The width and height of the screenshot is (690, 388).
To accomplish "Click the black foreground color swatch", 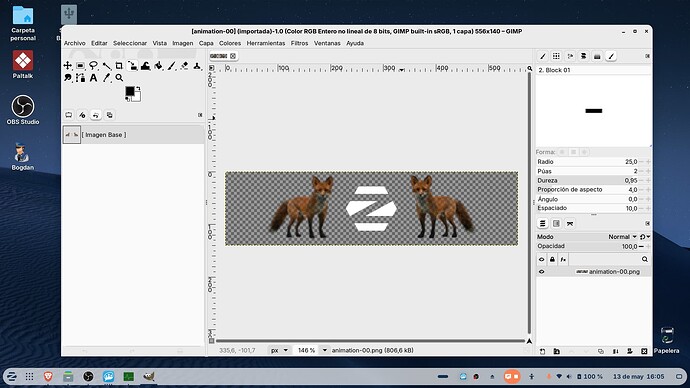I will (130, 91).
